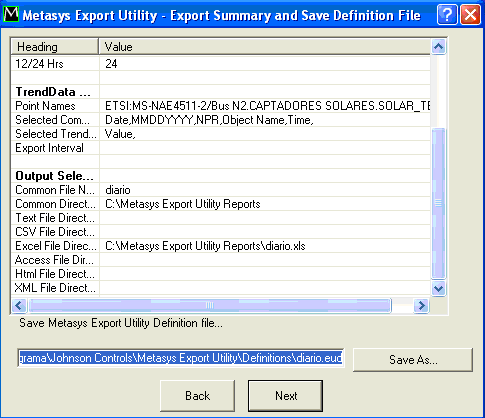485x418 pixels.
Task: Click the 'Value,' trend cell
Action: click(x=120, y=134)
